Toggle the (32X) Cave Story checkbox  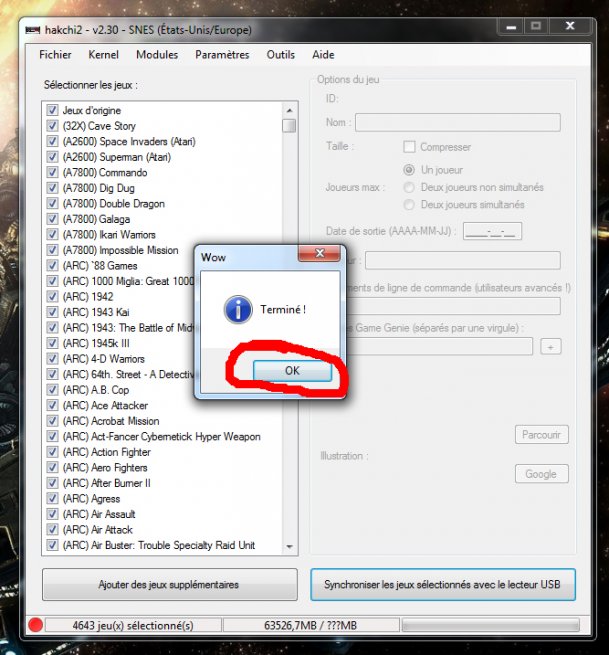[53, 126]
